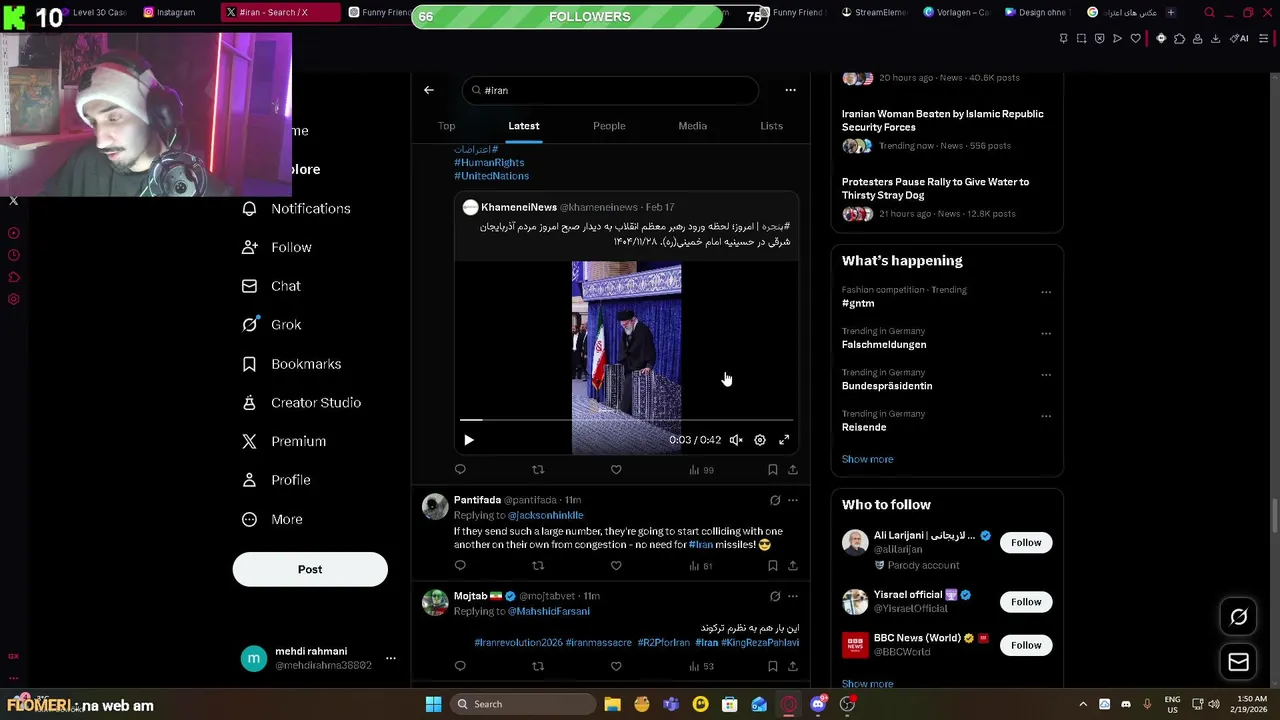Bookmark the KhameneiNews video post
Image resolution: width=1280 pixels, height=720 pixels.
[x=773, y=469]
